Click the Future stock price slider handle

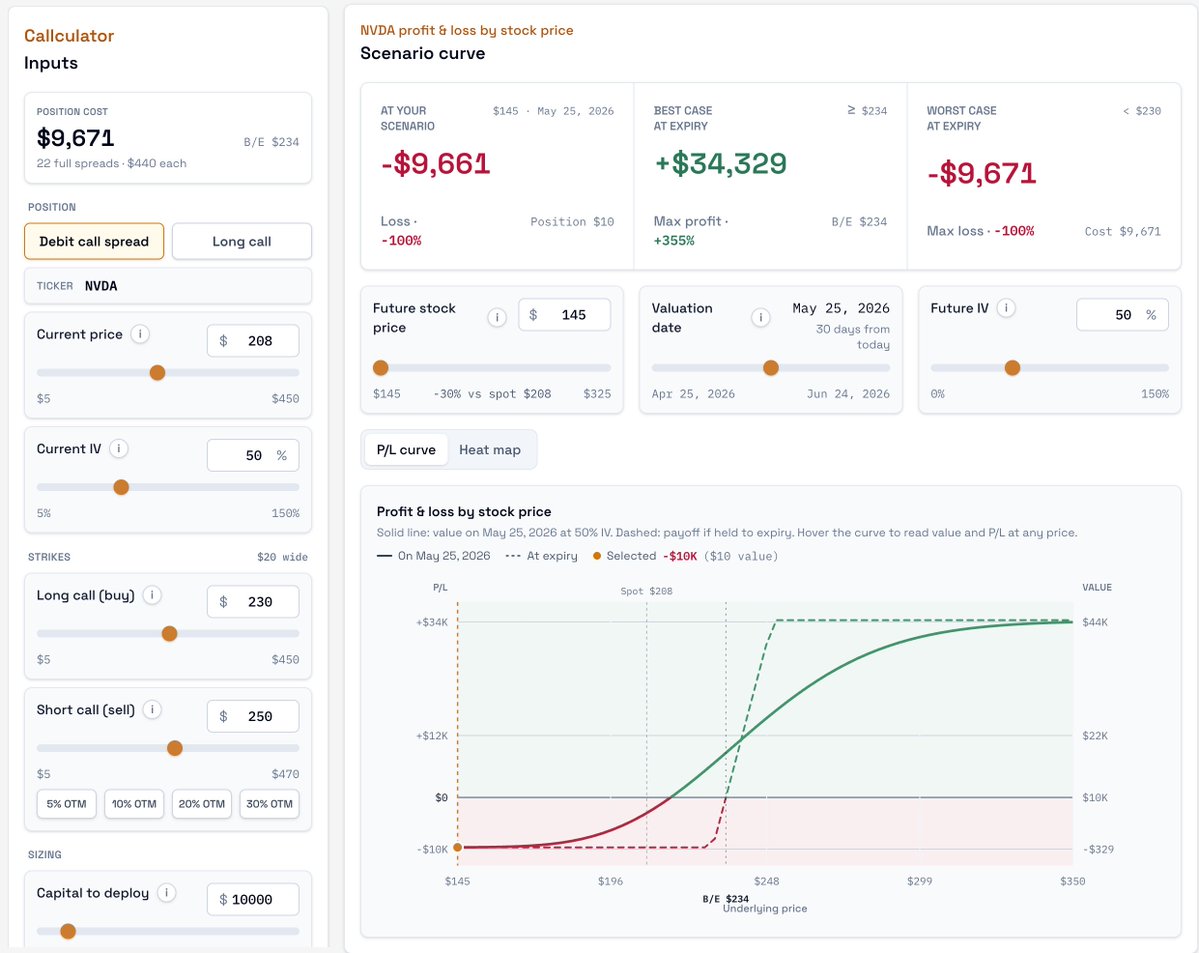click(x=381, y=368)
